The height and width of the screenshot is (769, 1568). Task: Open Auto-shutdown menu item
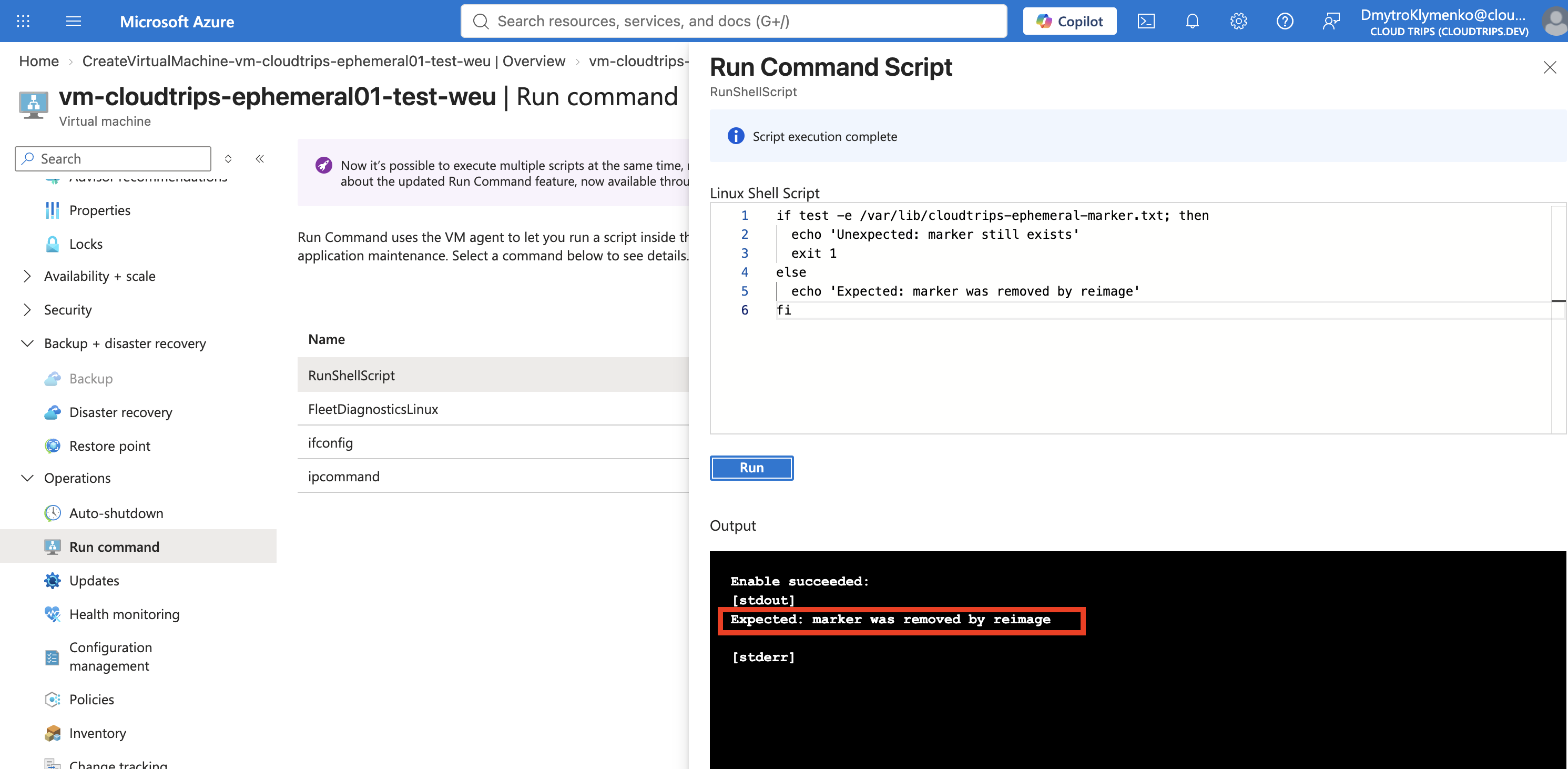point(116,513)
